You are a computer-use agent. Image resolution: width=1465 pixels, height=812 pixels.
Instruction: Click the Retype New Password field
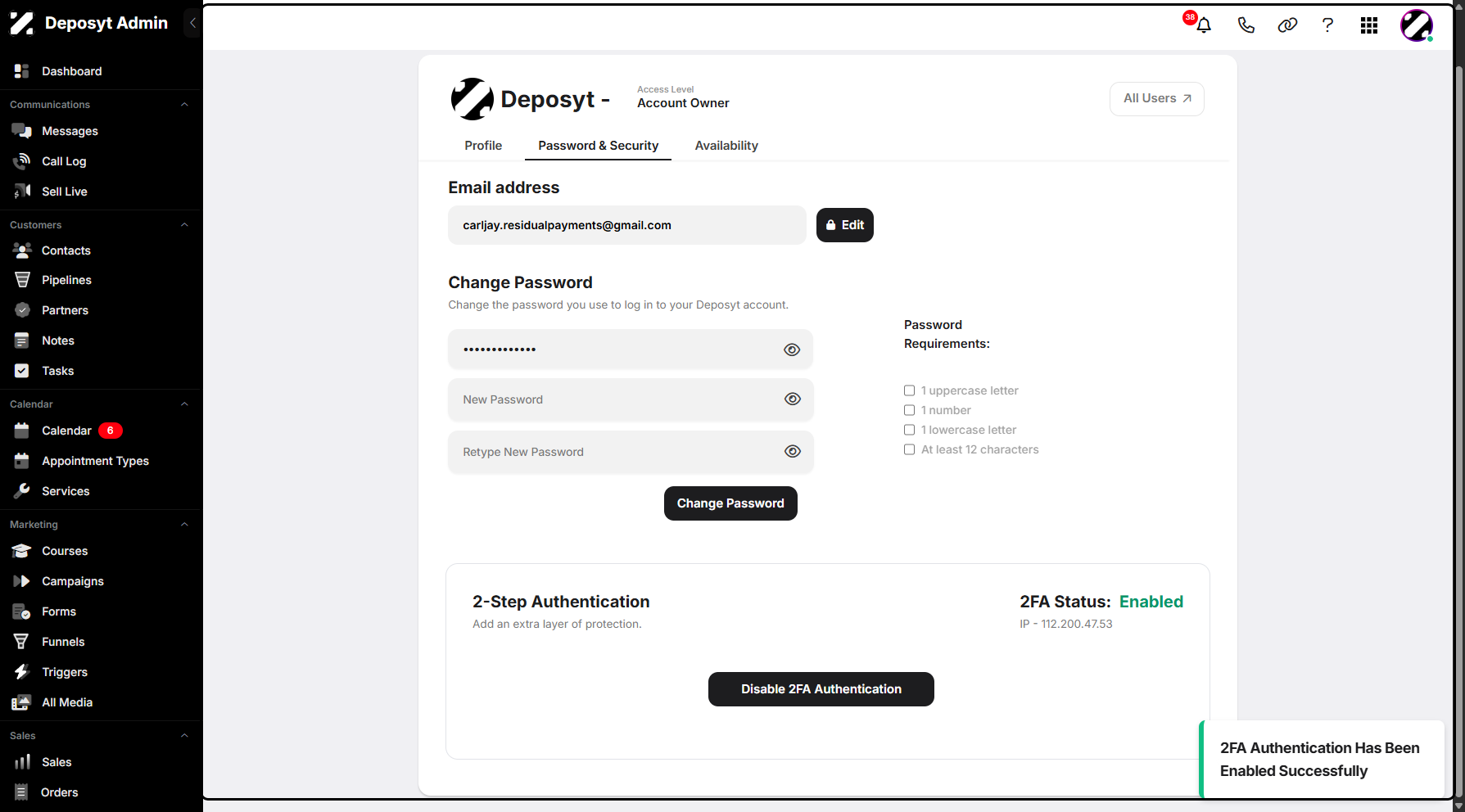click(x=631, y=452)
